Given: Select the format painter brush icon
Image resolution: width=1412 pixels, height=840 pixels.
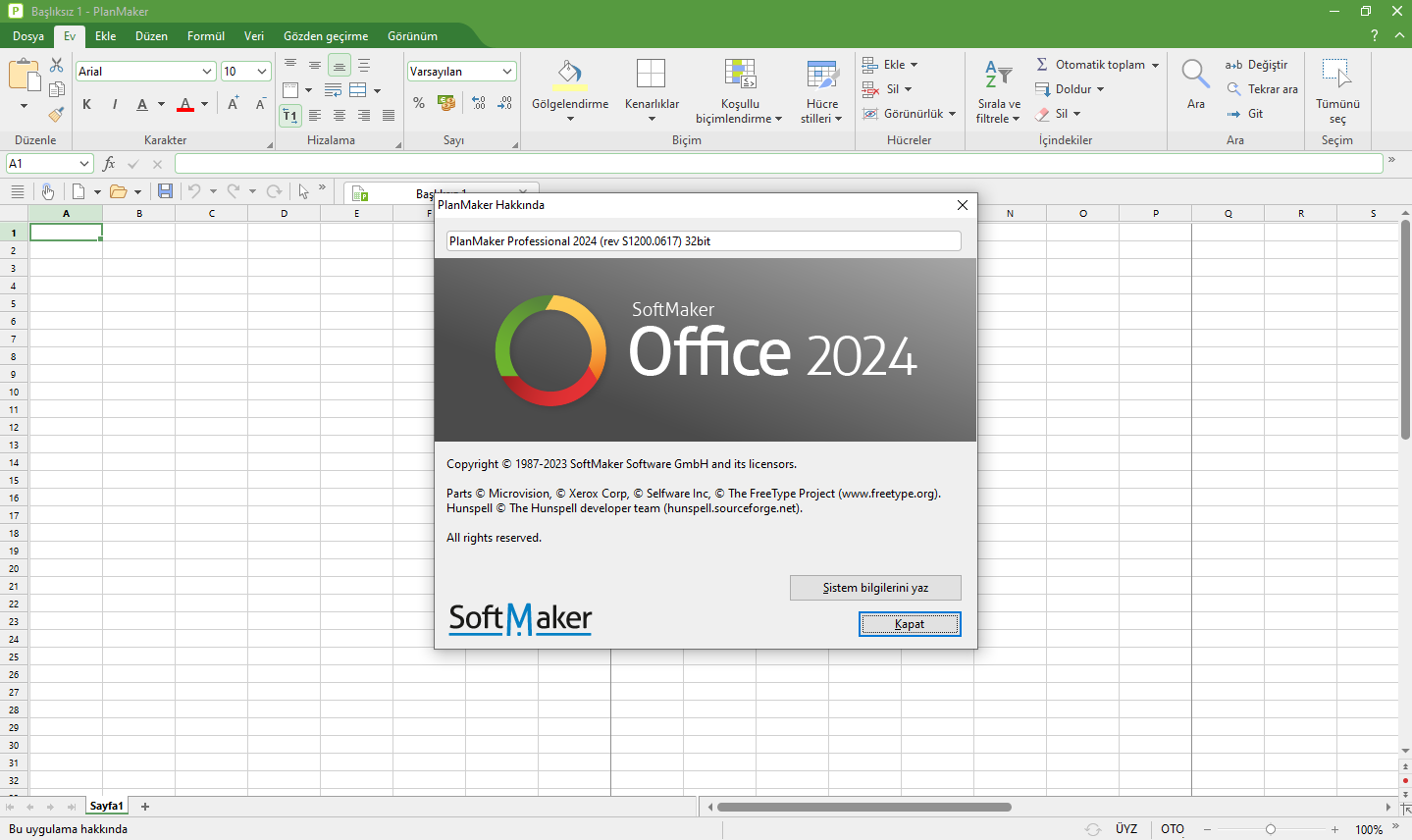Looking at the screenshot, I should 57,114.
